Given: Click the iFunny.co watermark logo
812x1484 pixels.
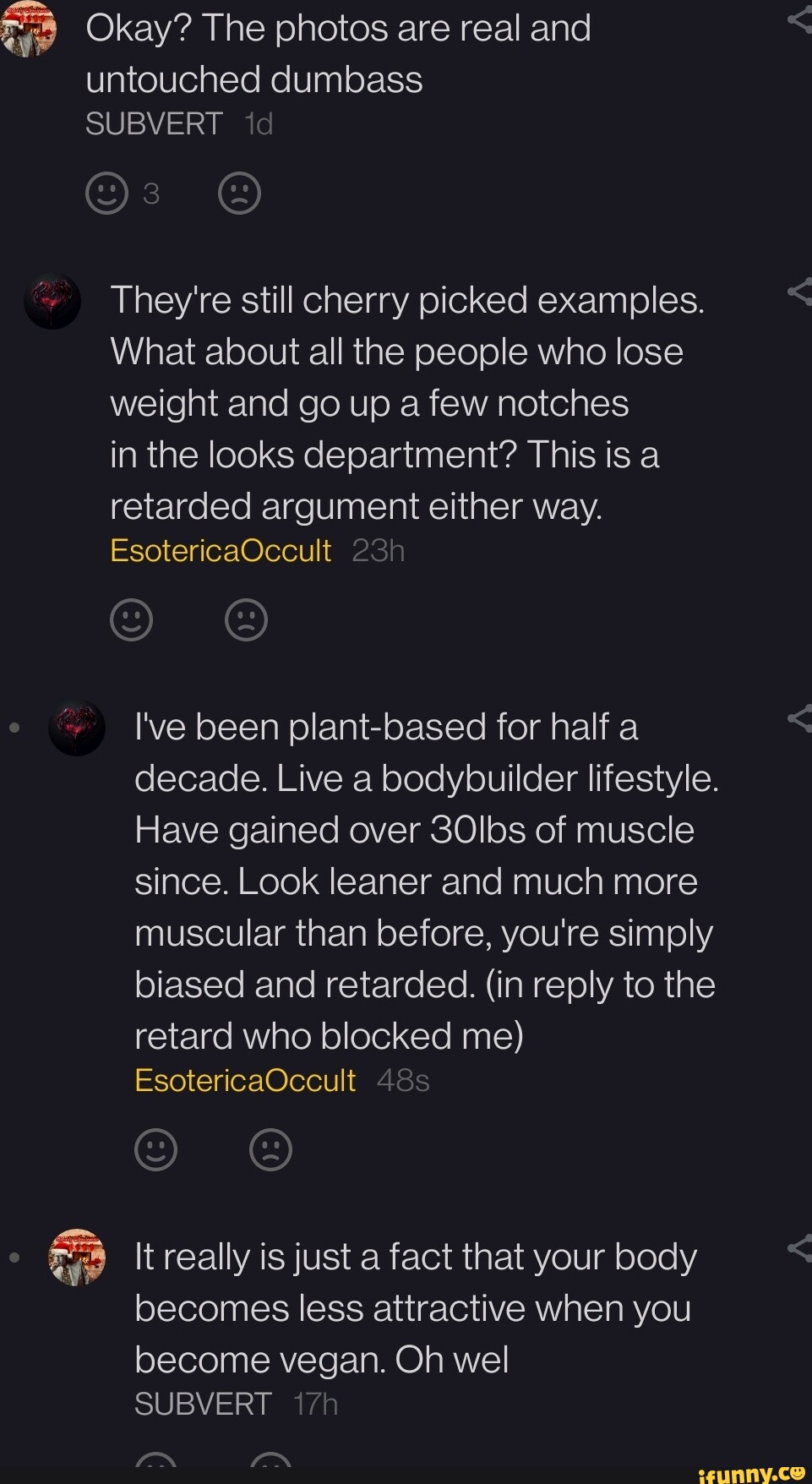Looking at the screenshot, I should (x=752, y=1473).
